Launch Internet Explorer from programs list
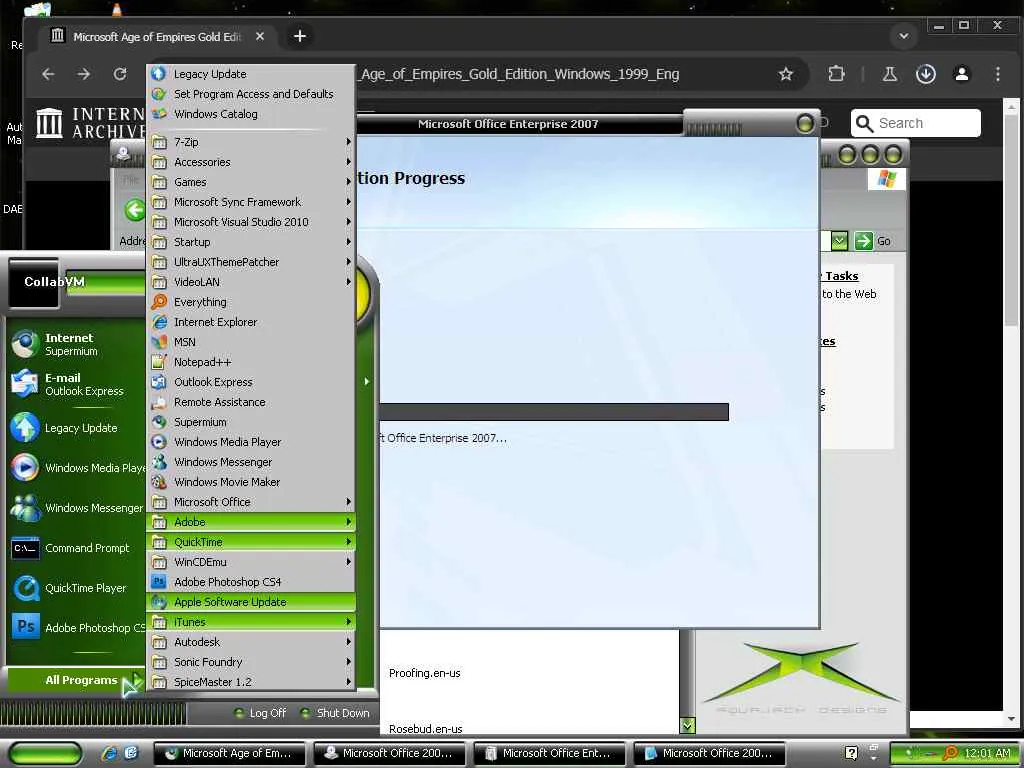The height and width of the screenshot is (768, 1024). click(251, 322)
